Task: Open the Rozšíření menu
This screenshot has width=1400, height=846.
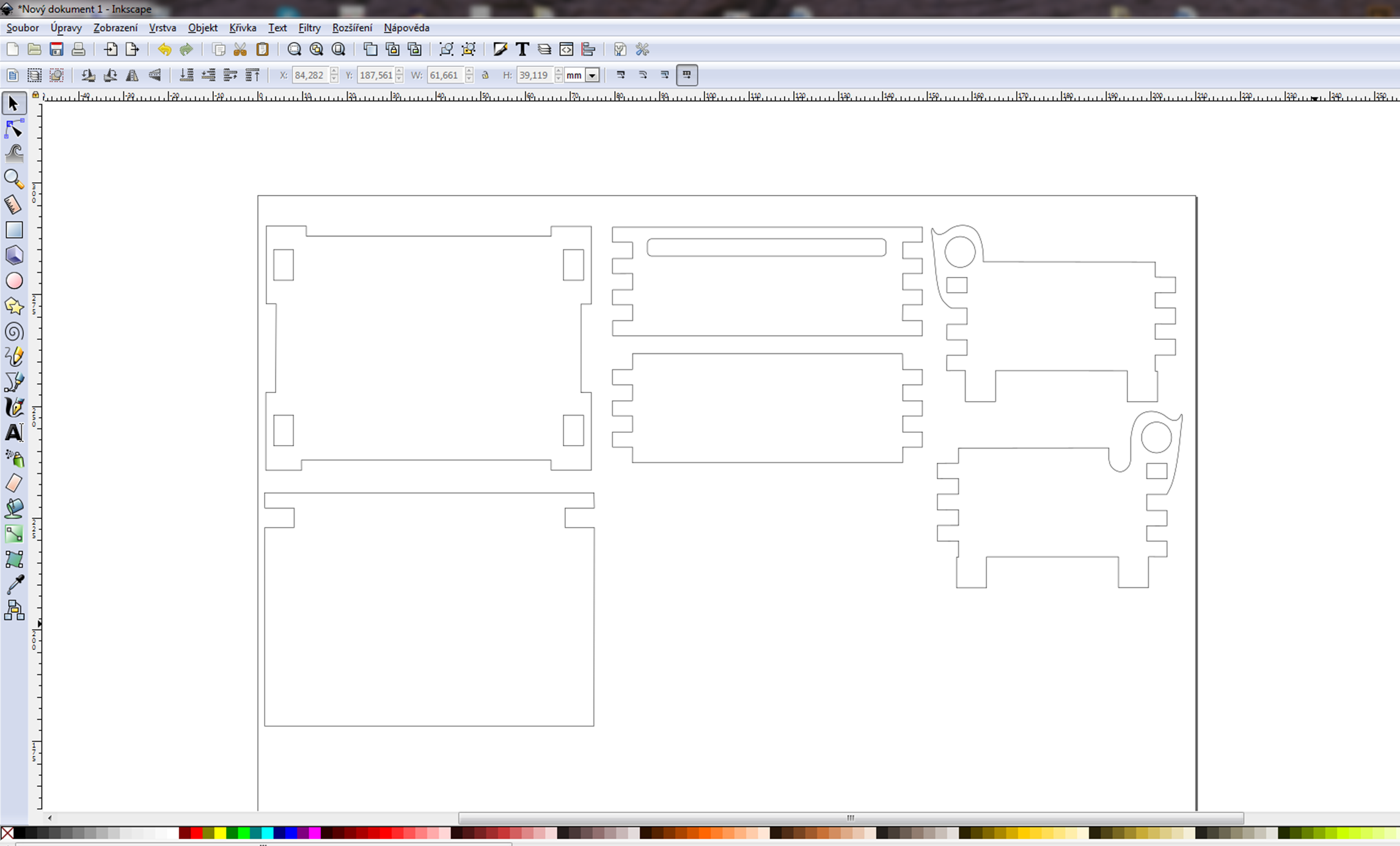Action: (x=352, y=28)
